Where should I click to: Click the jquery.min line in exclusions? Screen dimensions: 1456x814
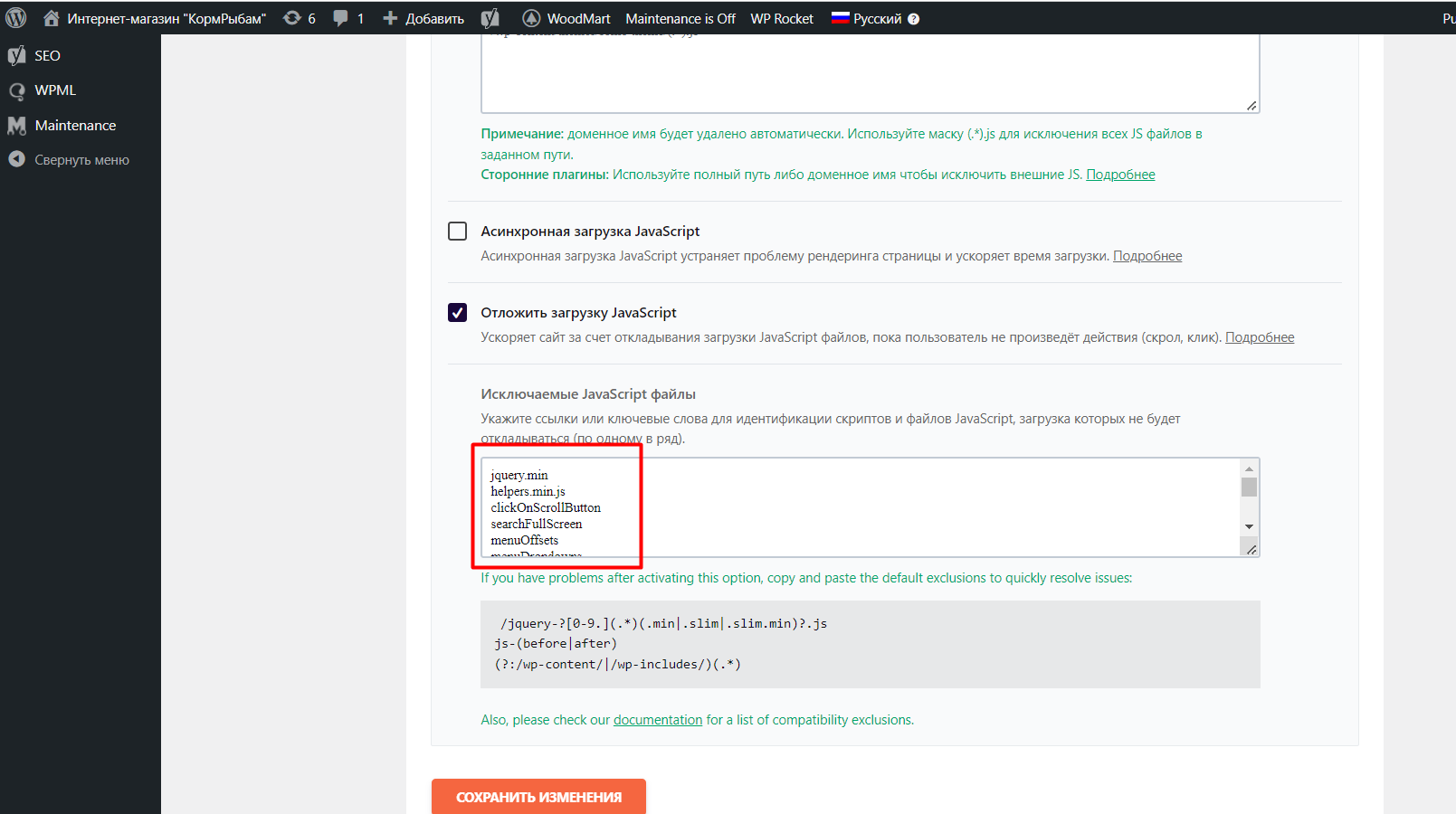tap(519, 475)
